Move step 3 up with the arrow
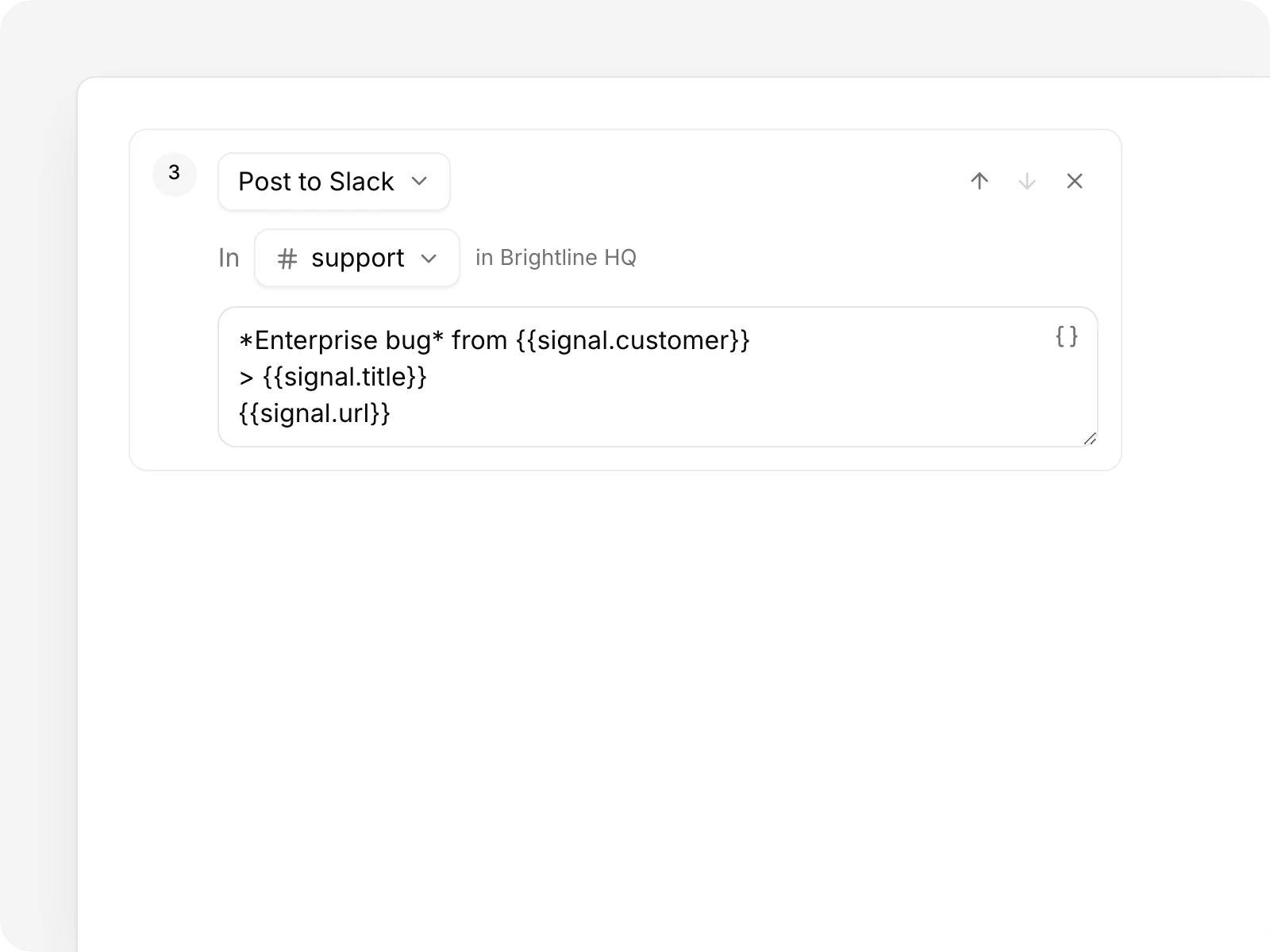The height and width of the screenshot is (952, 1270). [979, 181]
